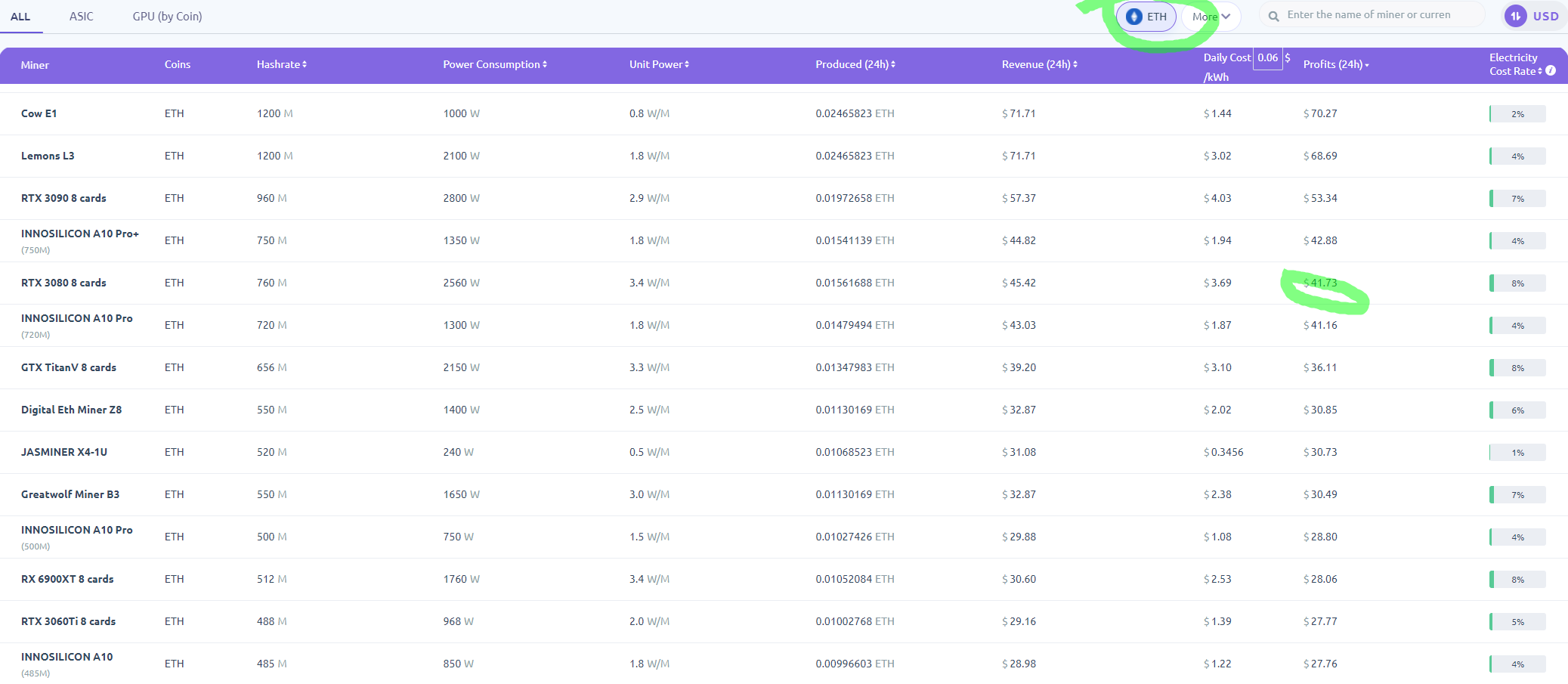
Task: Open the Profits (24h) sort dropdown
Action: 1367,66
